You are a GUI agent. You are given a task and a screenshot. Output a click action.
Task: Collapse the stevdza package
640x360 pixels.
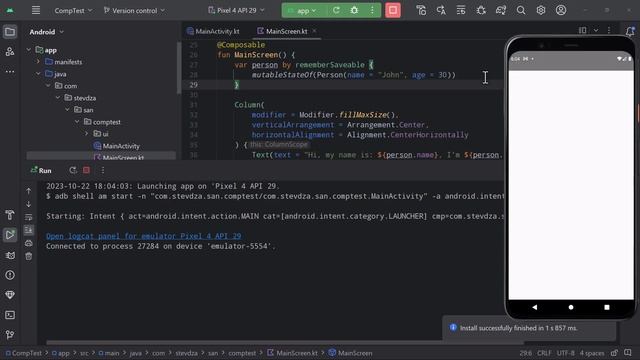click(x=58, y=98)
